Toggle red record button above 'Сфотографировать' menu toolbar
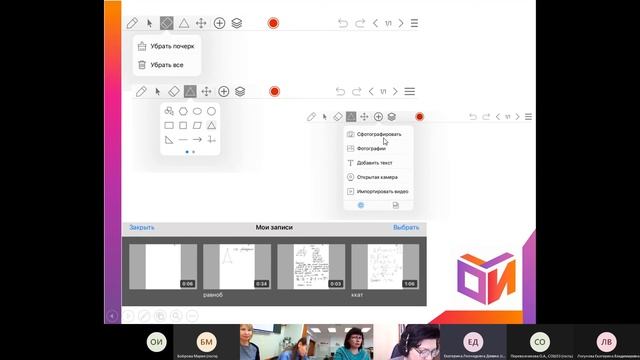This screenshot has height=360, width=640. pyautogui.click(x=419, y=117)
